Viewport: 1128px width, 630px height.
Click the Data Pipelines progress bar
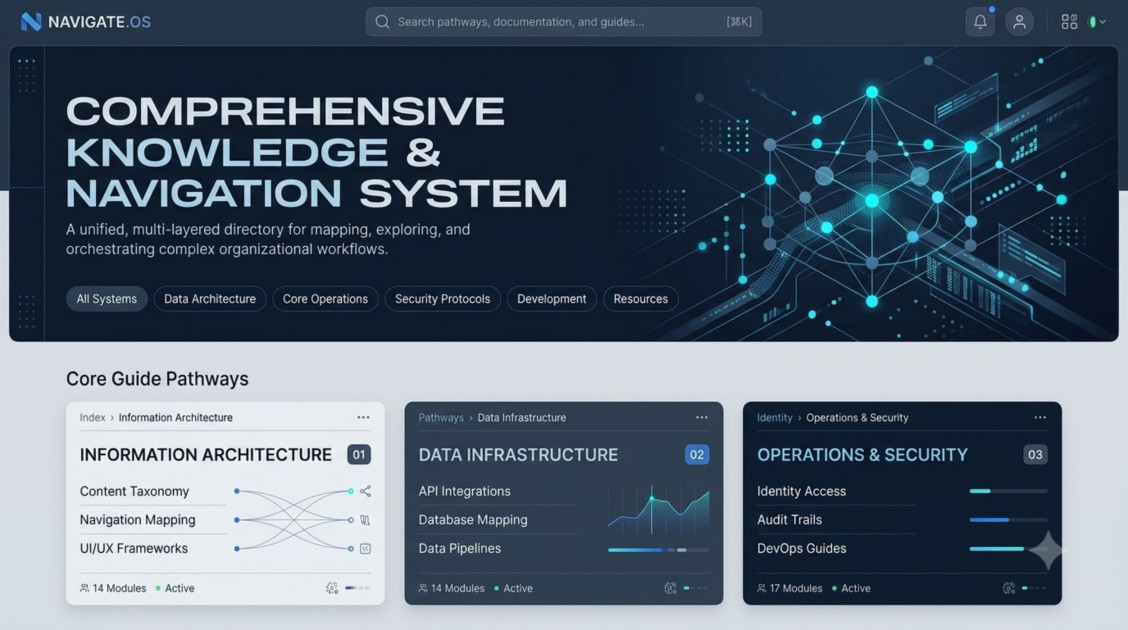[658, 550]
